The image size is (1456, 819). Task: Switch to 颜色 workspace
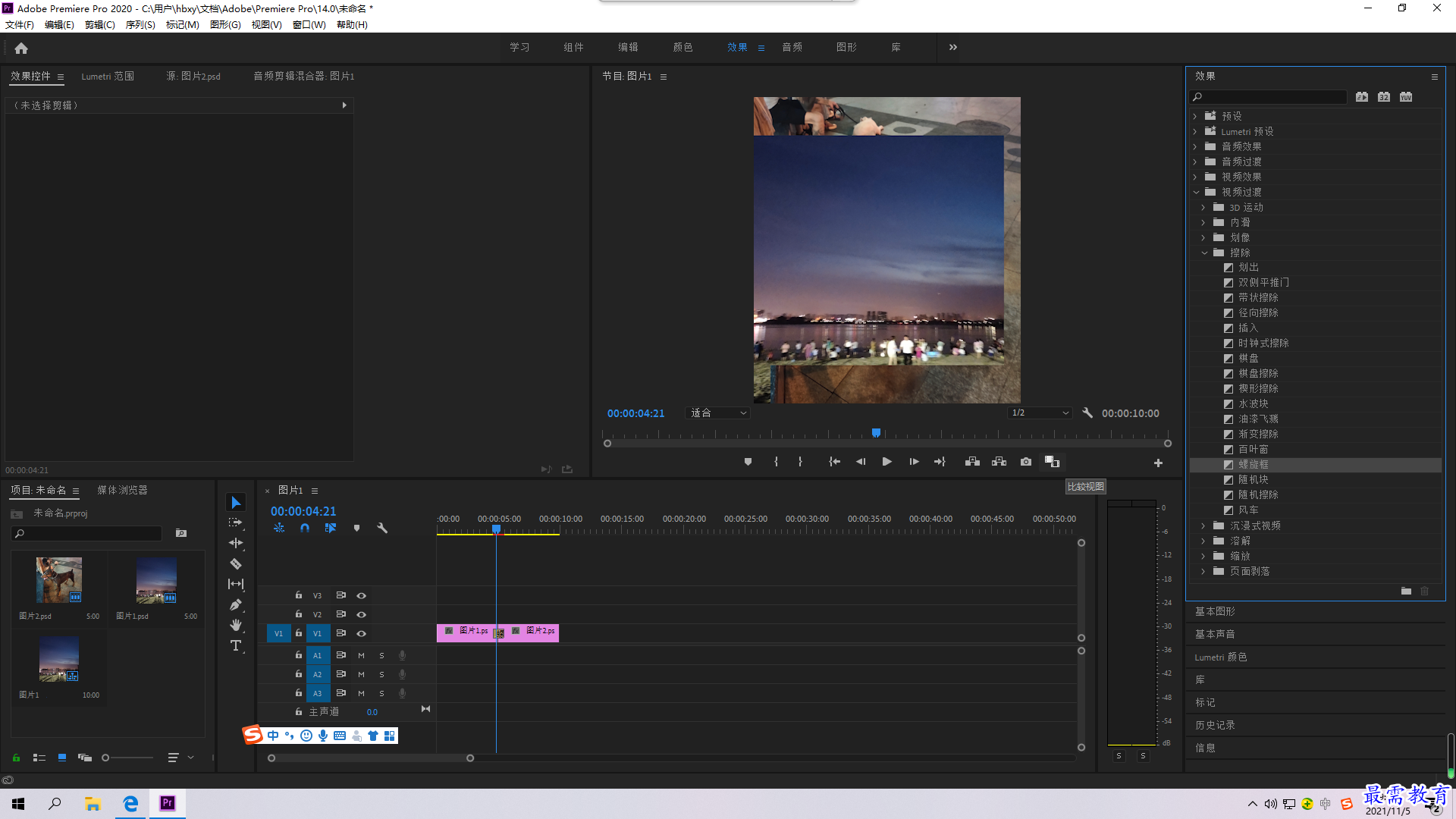[x=682, y=47]
